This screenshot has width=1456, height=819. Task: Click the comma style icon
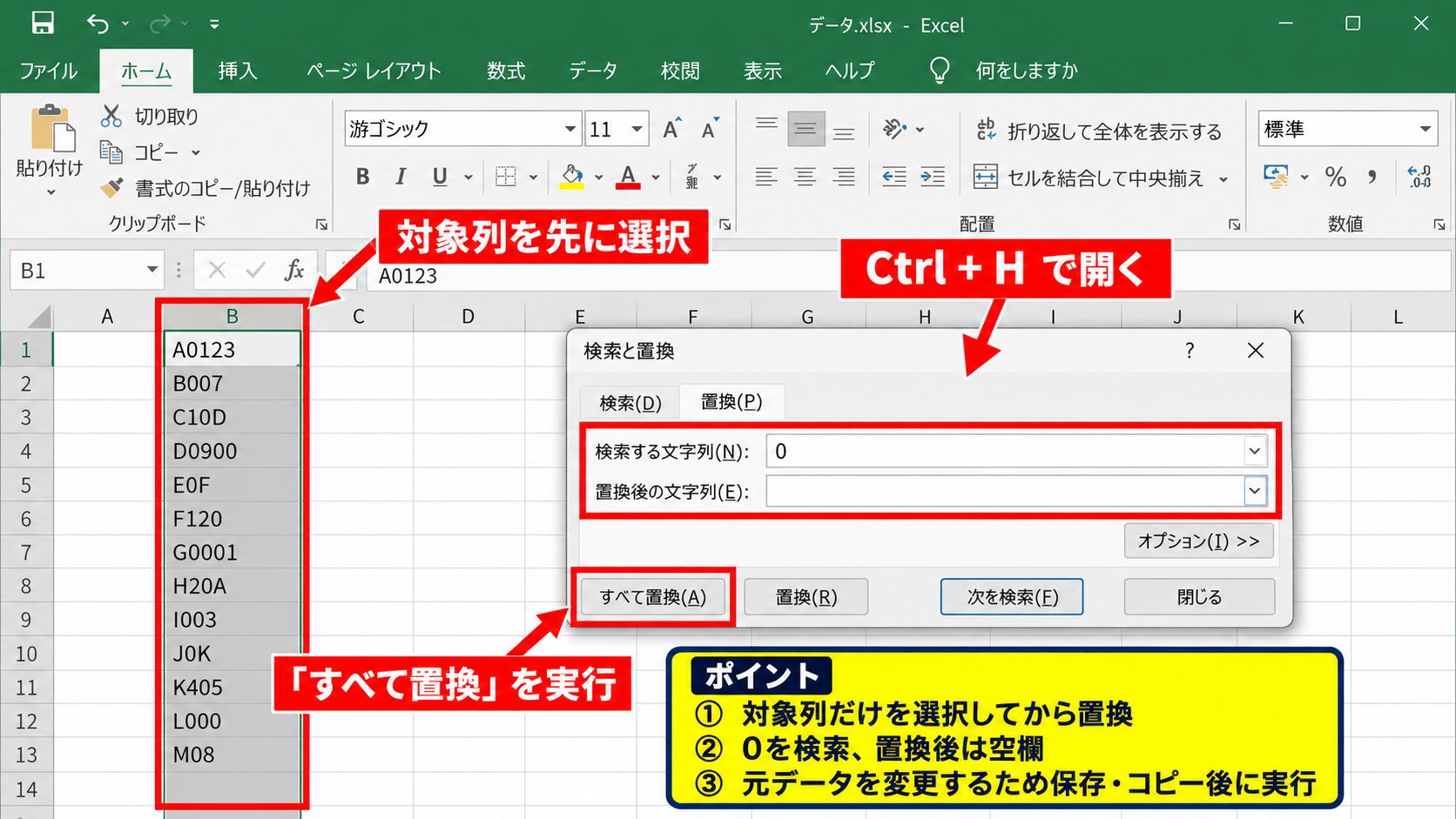1372,178
